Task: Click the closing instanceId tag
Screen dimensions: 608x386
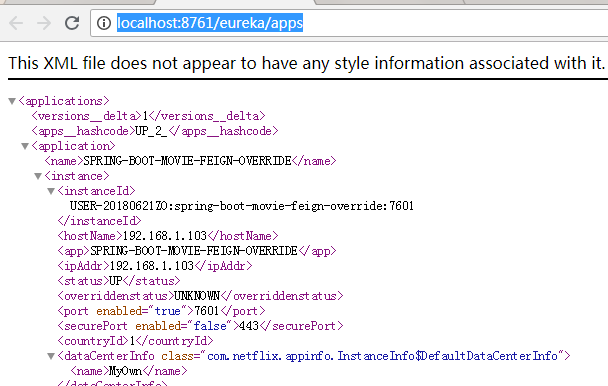Action: coord(99,221)
